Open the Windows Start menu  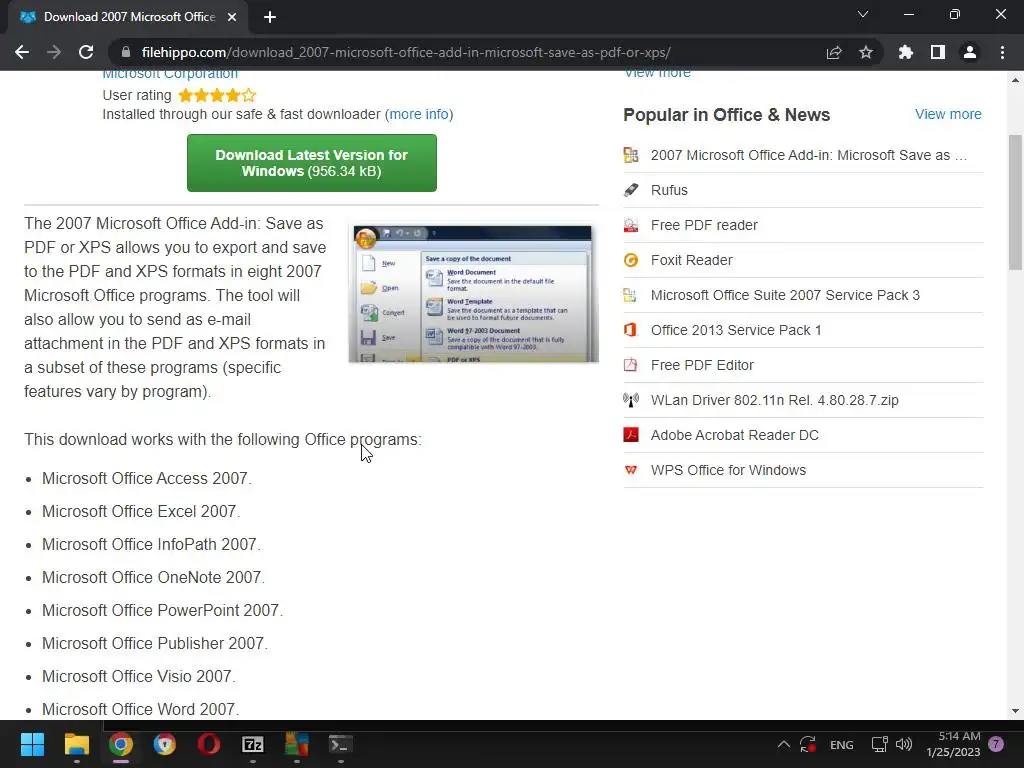pyautogui.click(x=32, y=744)
